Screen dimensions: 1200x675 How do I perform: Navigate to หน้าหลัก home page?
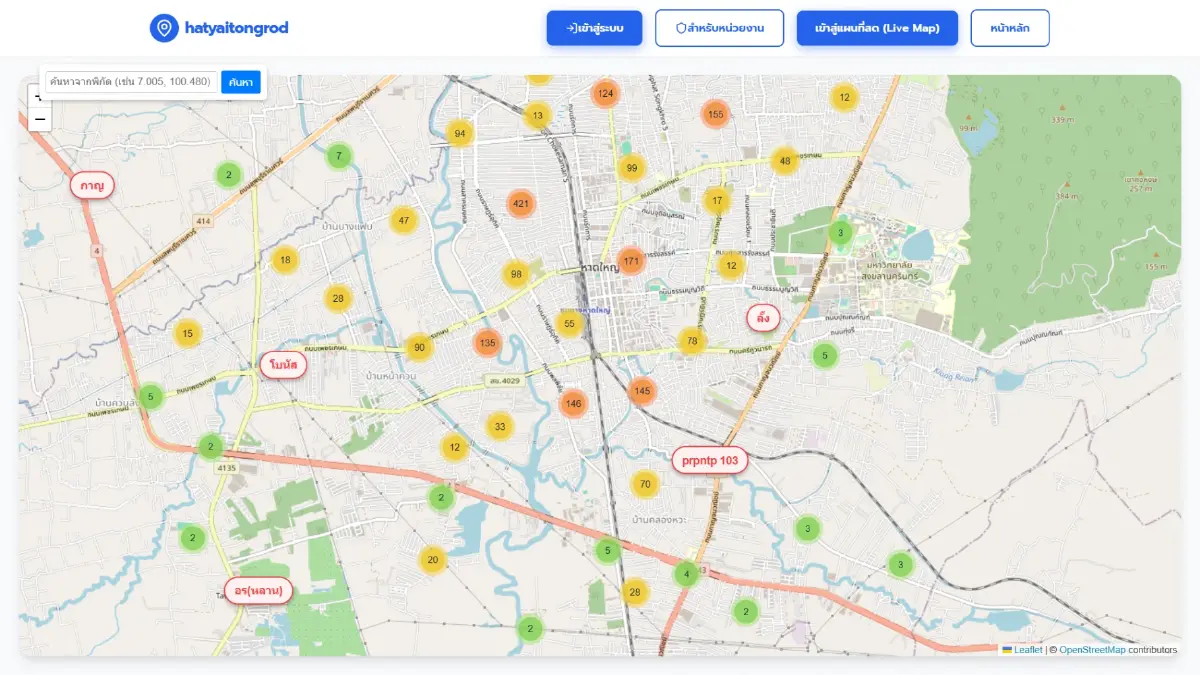point(1009,28)
